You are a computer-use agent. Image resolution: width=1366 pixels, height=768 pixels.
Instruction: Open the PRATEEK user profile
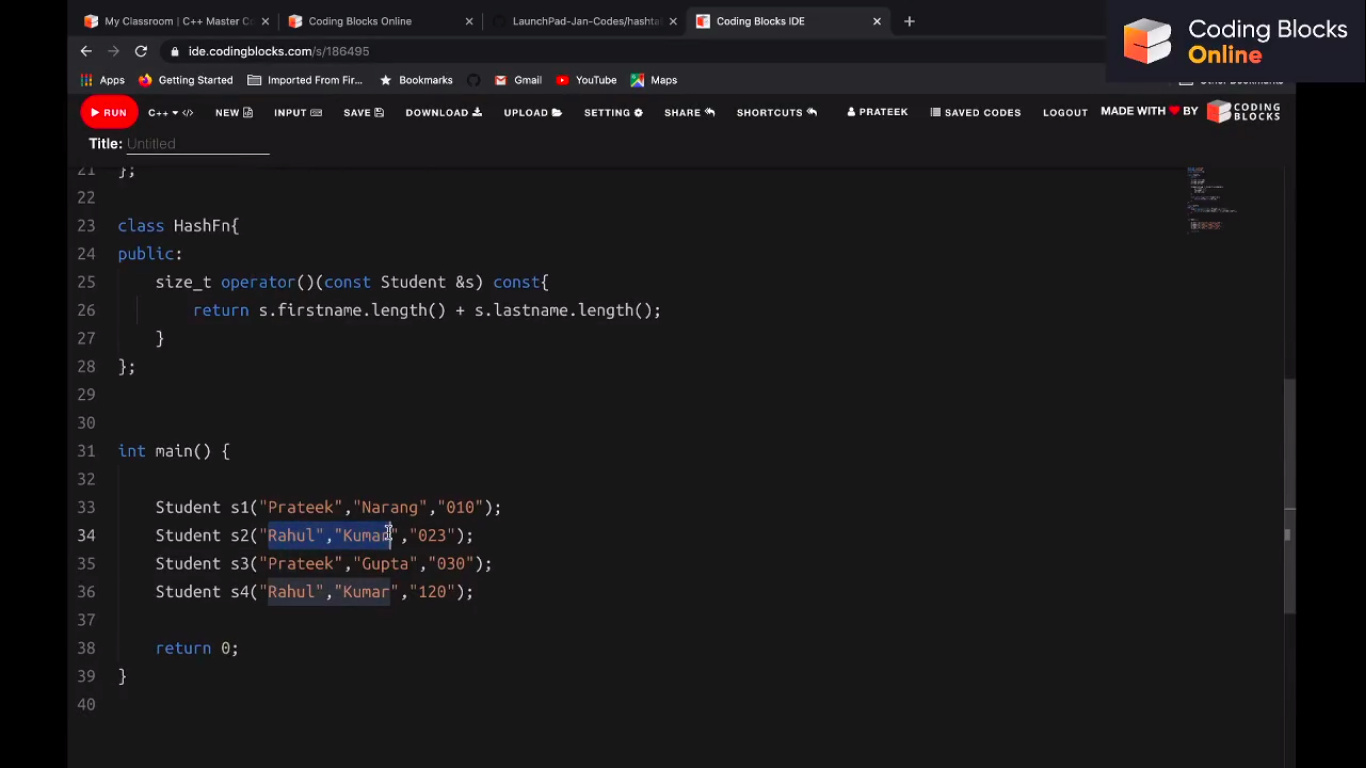point(877,112)
